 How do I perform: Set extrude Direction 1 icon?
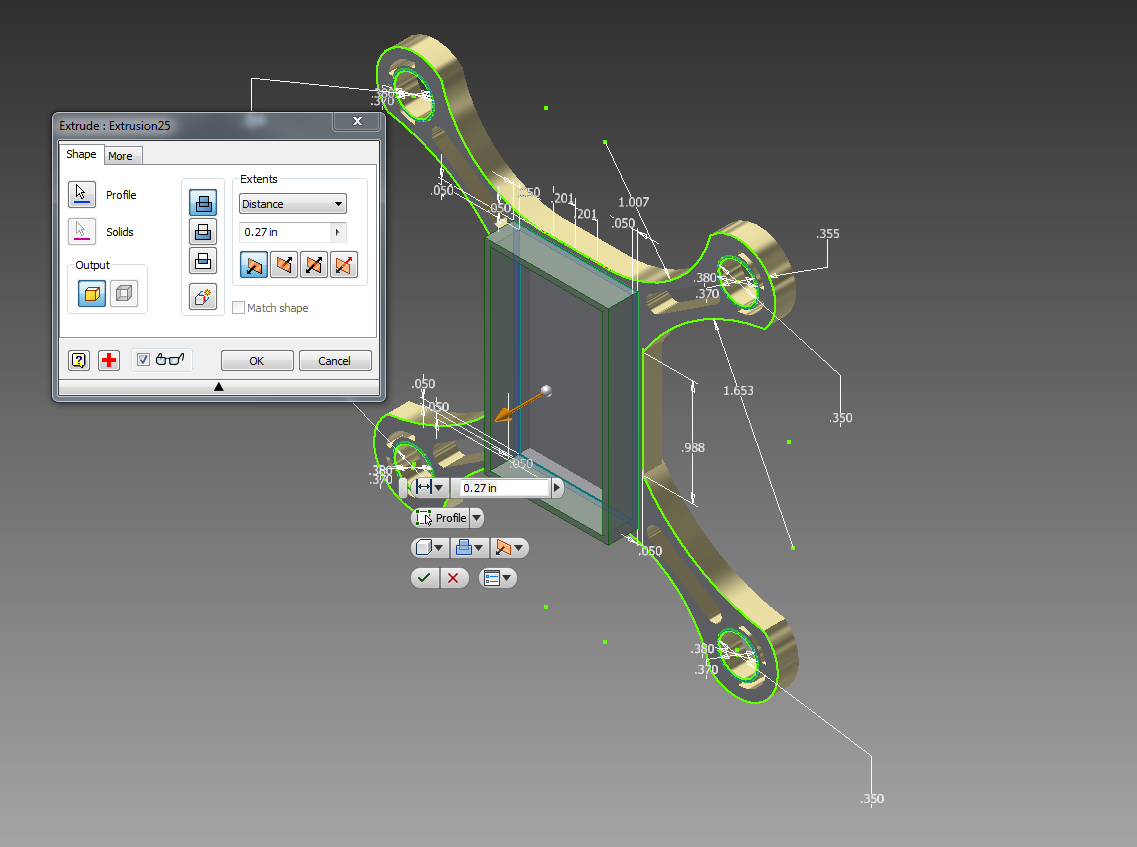coord(254,265)
